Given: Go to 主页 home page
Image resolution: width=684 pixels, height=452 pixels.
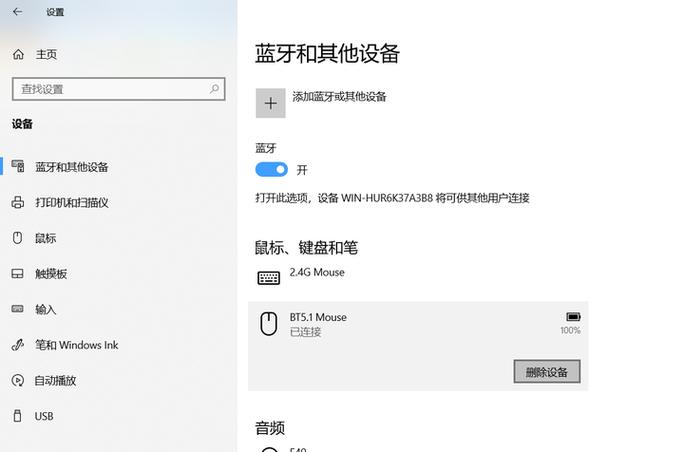Looking at the screenshot, I should [x=46, y=54].
